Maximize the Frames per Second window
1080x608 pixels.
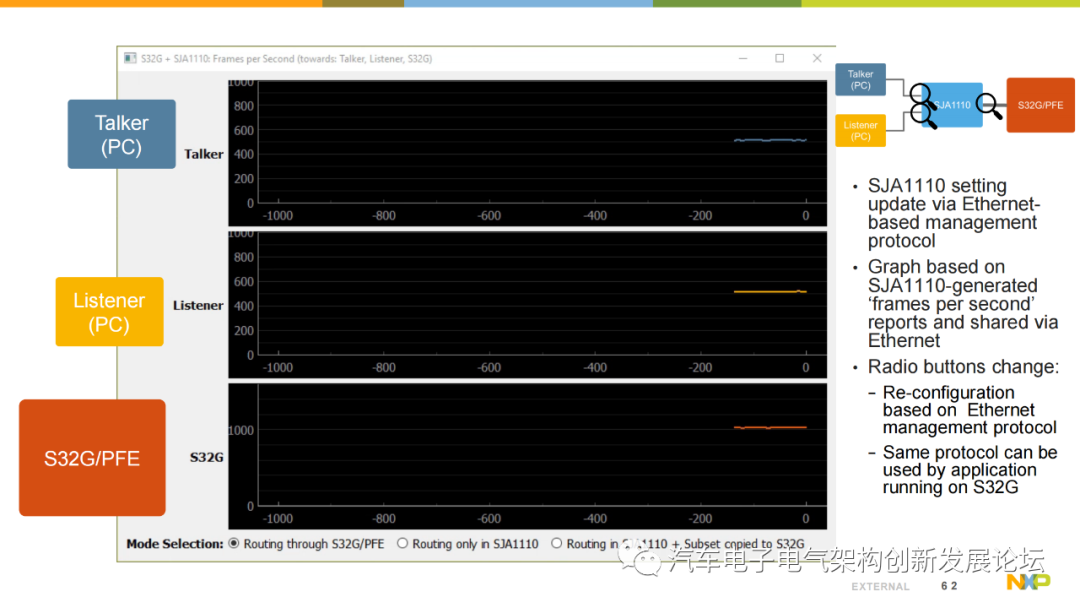point(780,59)
